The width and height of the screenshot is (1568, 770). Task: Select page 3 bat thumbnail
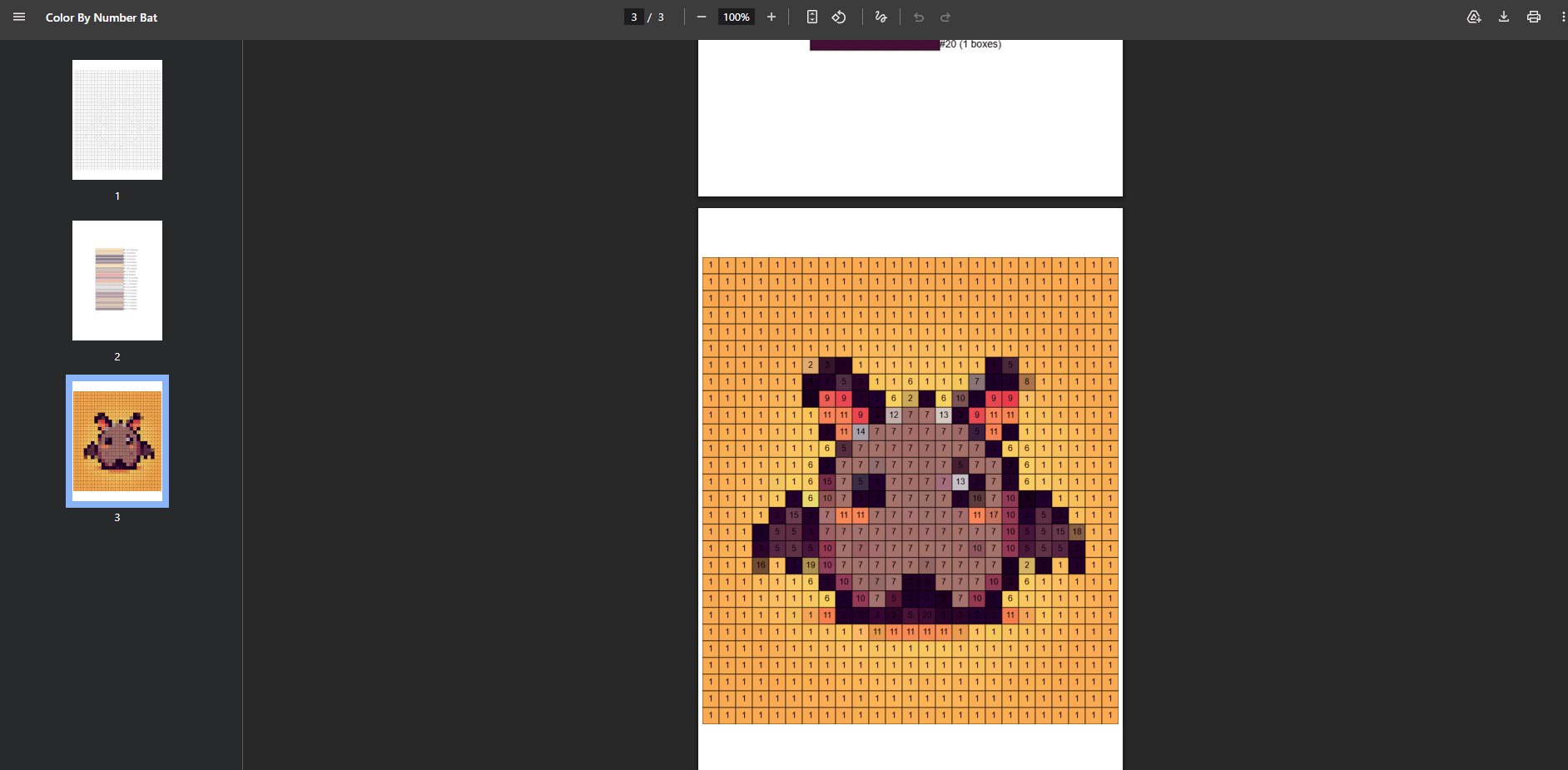117,441
